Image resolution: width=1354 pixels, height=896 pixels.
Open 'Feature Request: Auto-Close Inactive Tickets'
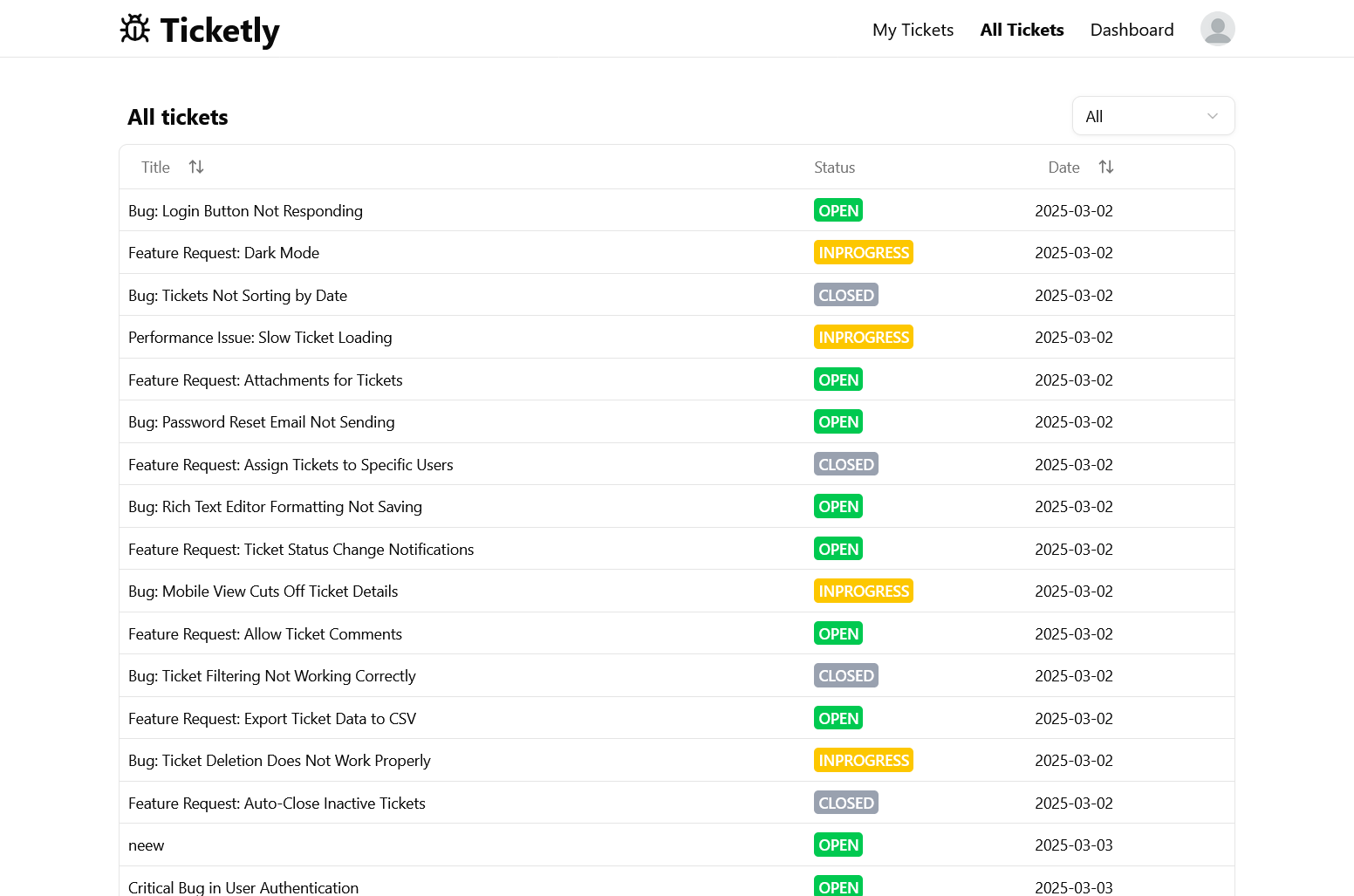click(277, 804)
